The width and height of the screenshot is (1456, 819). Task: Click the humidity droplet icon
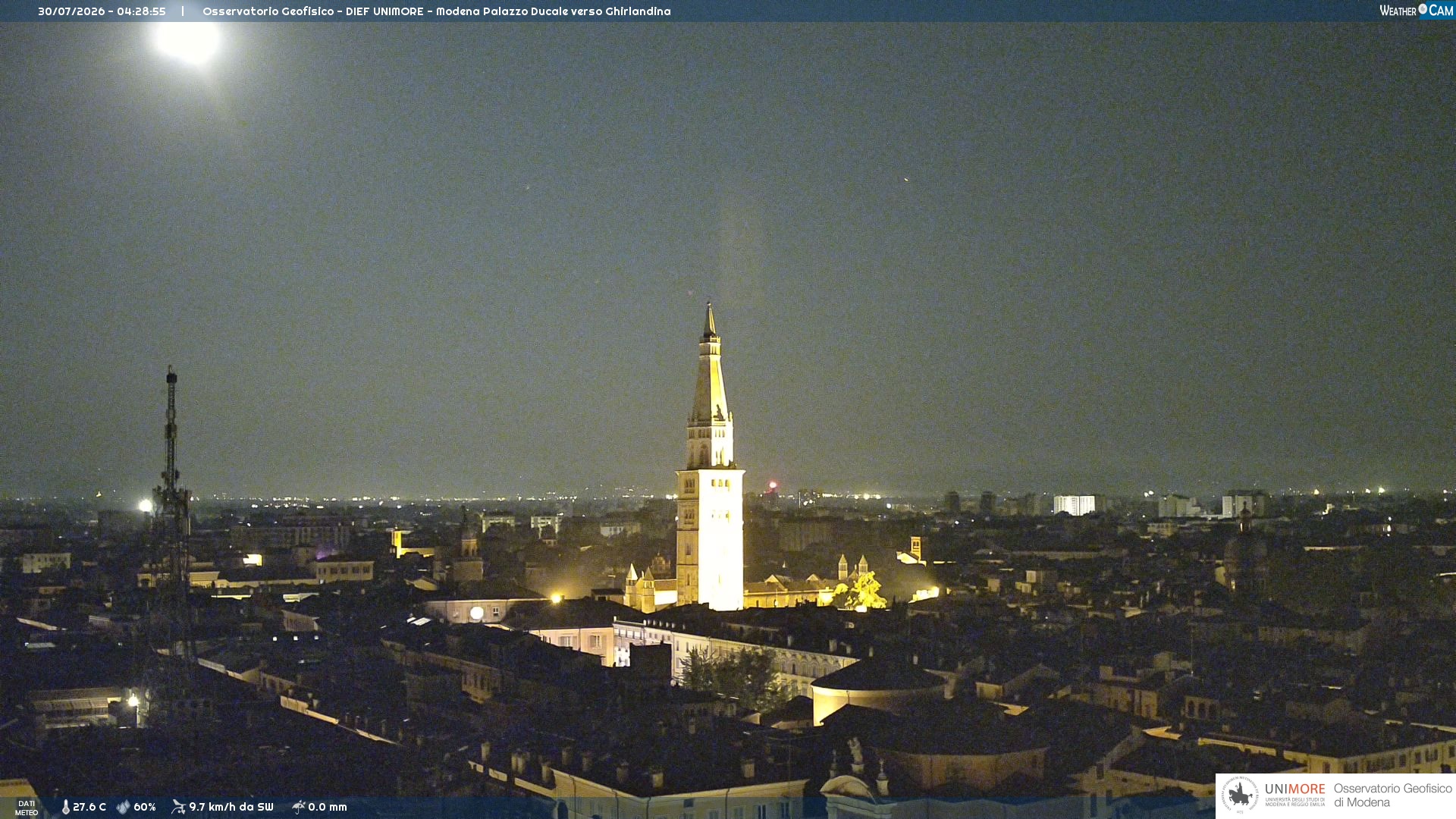click(123, 807)
